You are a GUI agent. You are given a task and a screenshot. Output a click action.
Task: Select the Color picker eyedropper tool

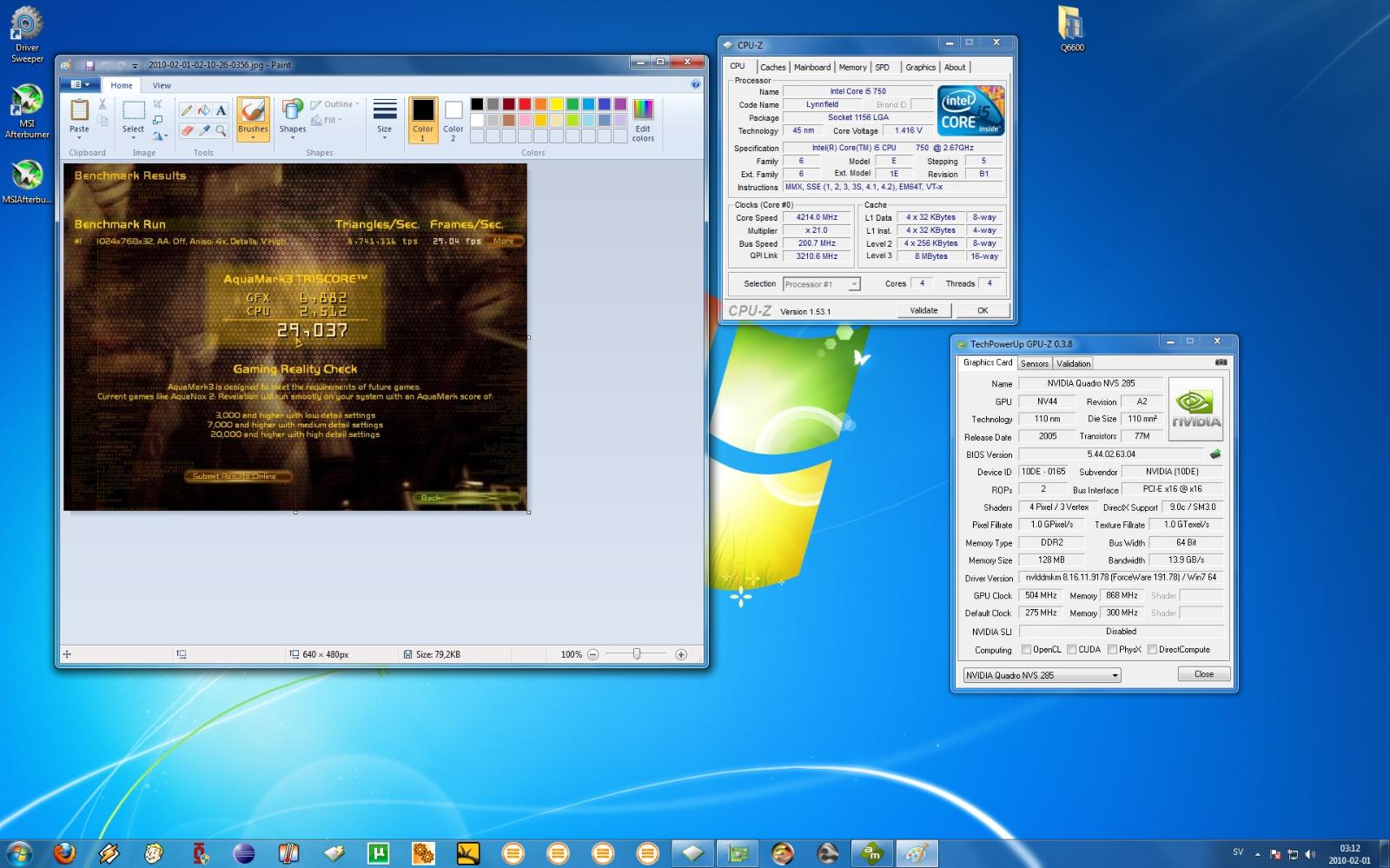pyautogui.click(x=203, y=130)
